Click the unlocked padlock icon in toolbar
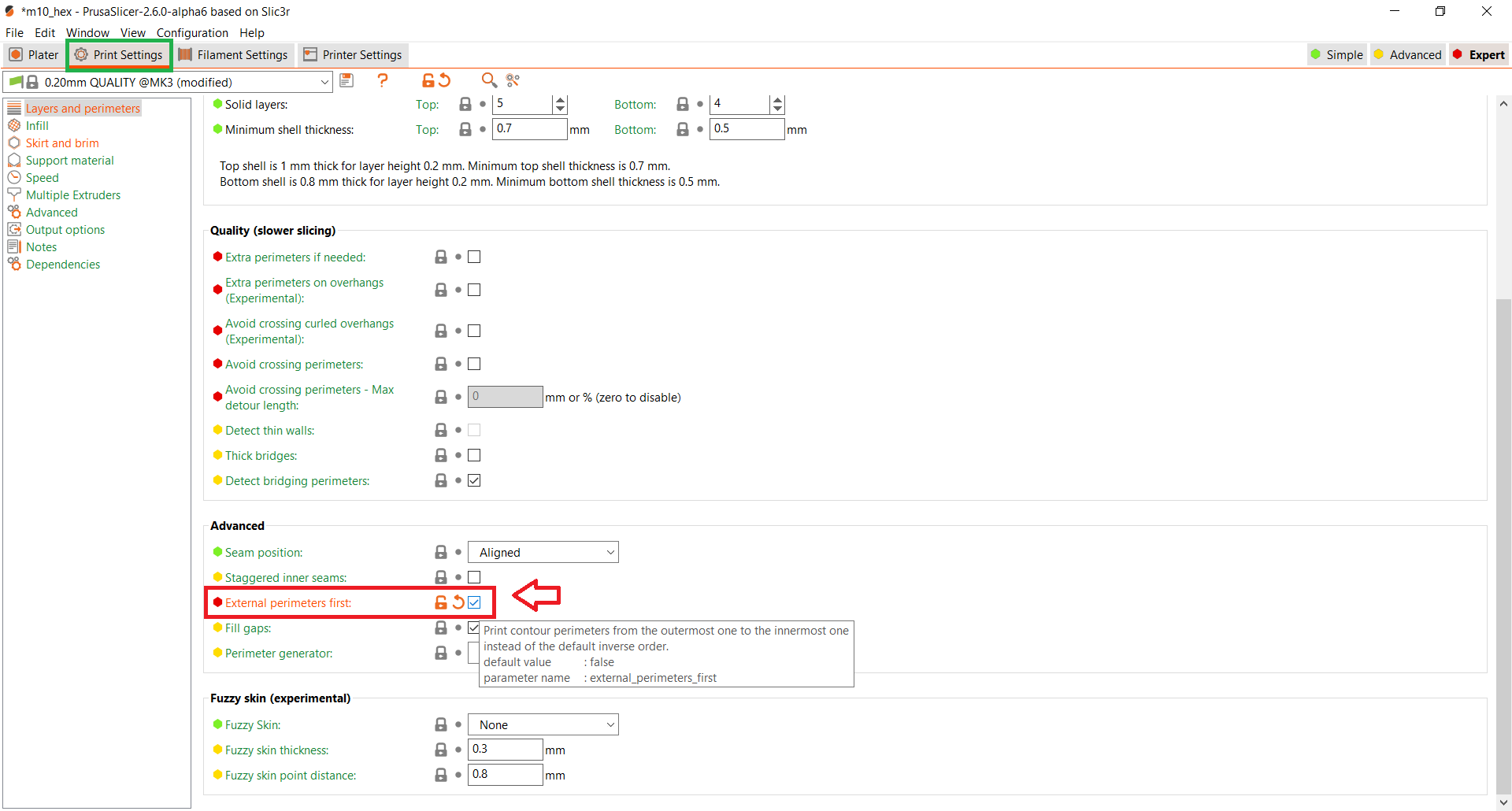 click(x=428, y=80)
